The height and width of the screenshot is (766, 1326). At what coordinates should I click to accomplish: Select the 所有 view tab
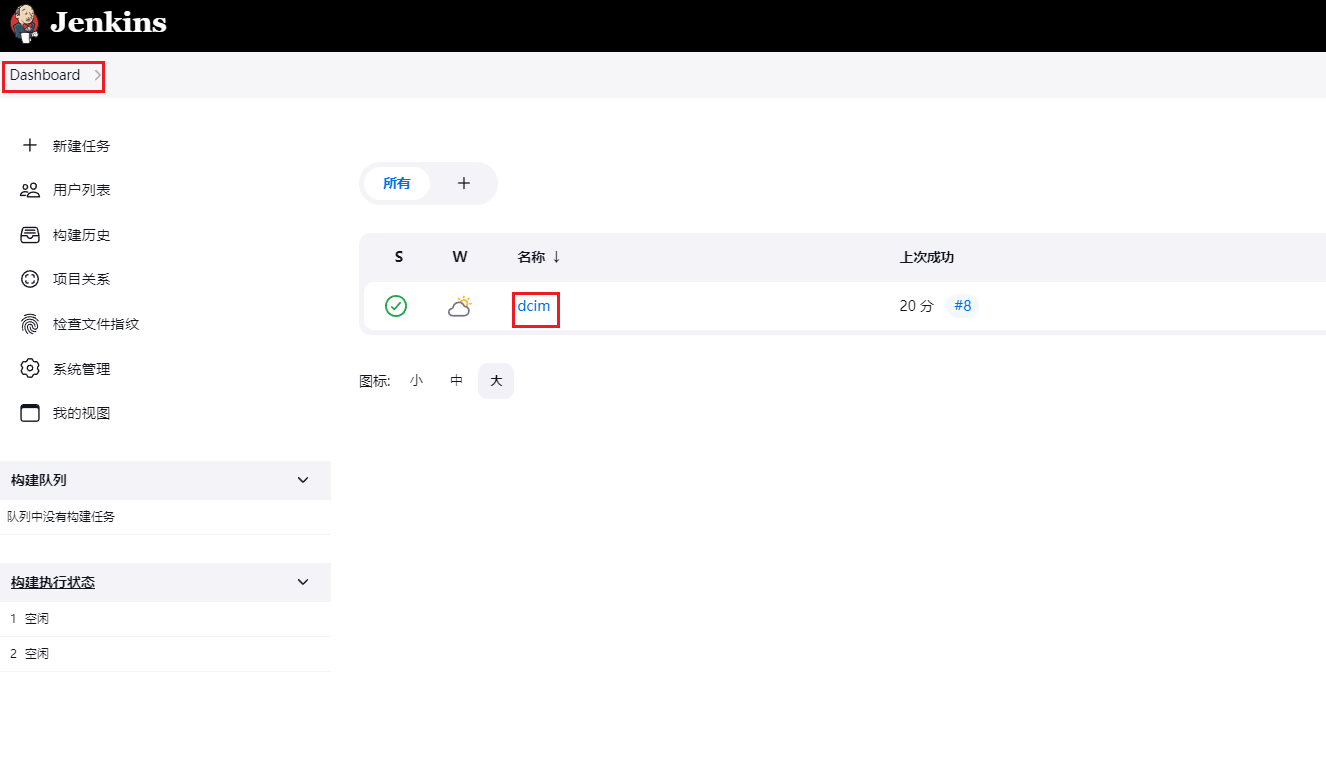click(397, 183)
